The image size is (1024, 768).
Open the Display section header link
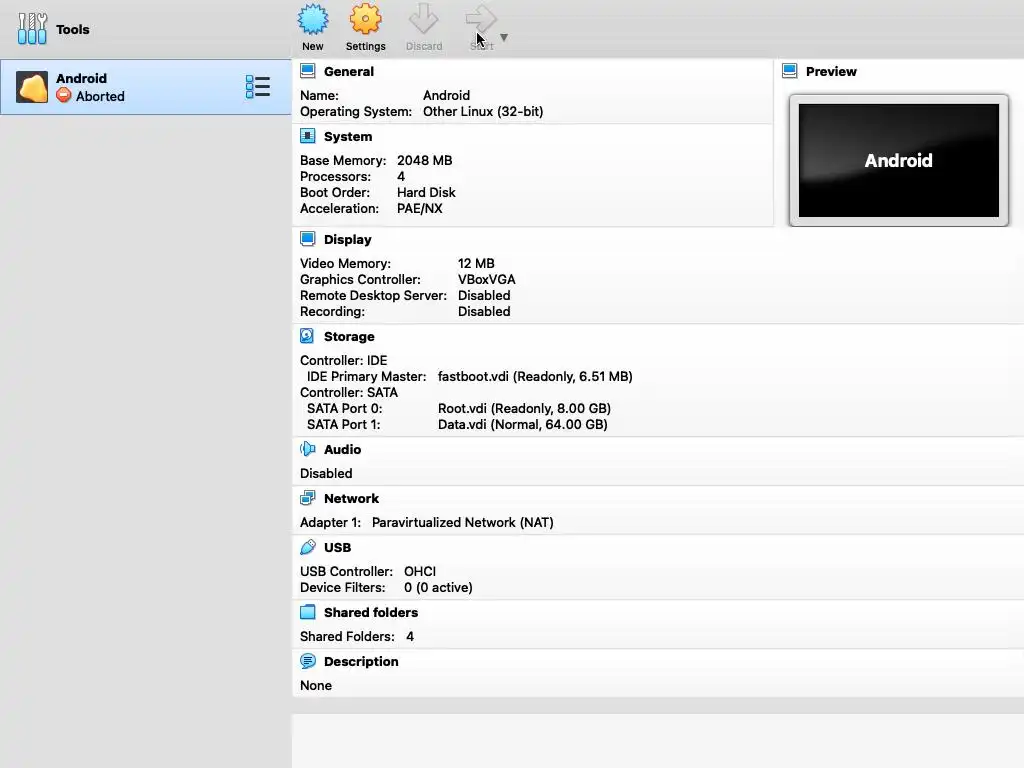click(347, 240)
